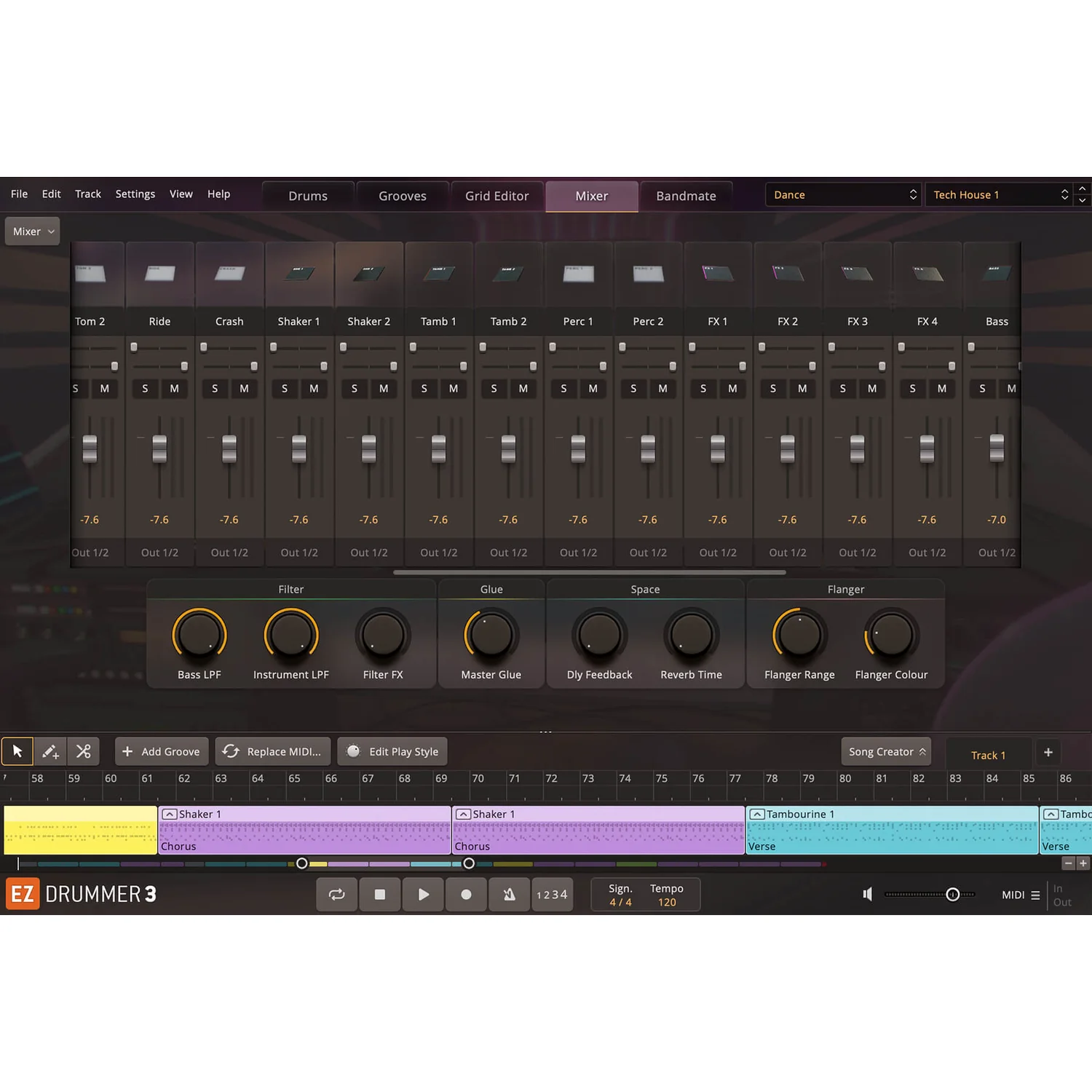This screenshot has width=1092, height=1092.
Task: Stop playback with the stop button
Action: click(379, 895)
